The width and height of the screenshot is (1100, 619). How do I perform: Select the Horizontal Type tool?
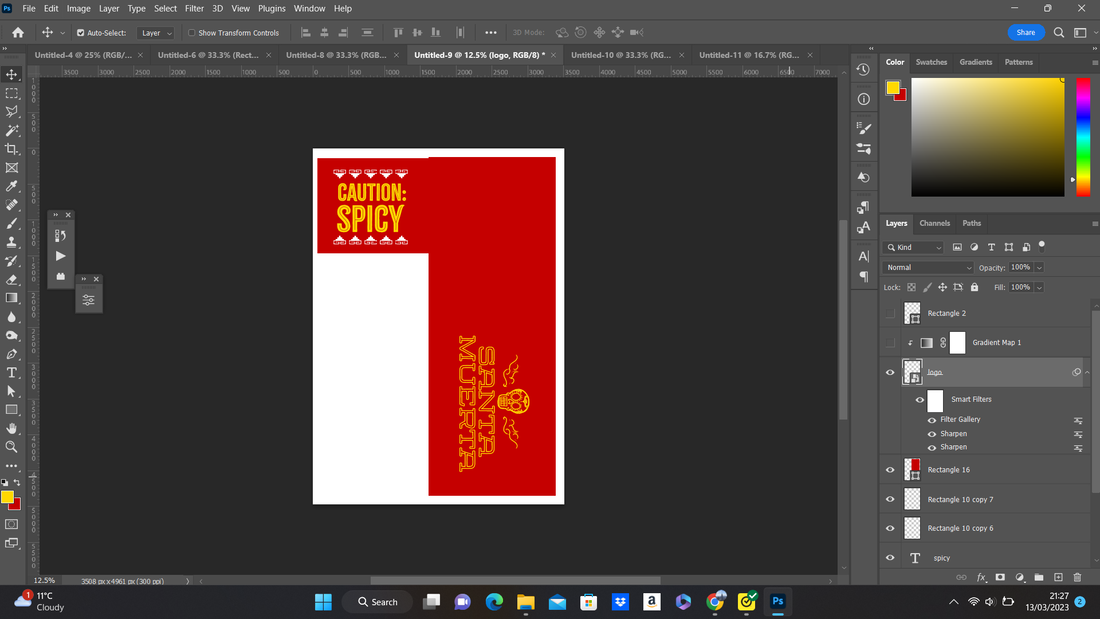tap(12, 373)
